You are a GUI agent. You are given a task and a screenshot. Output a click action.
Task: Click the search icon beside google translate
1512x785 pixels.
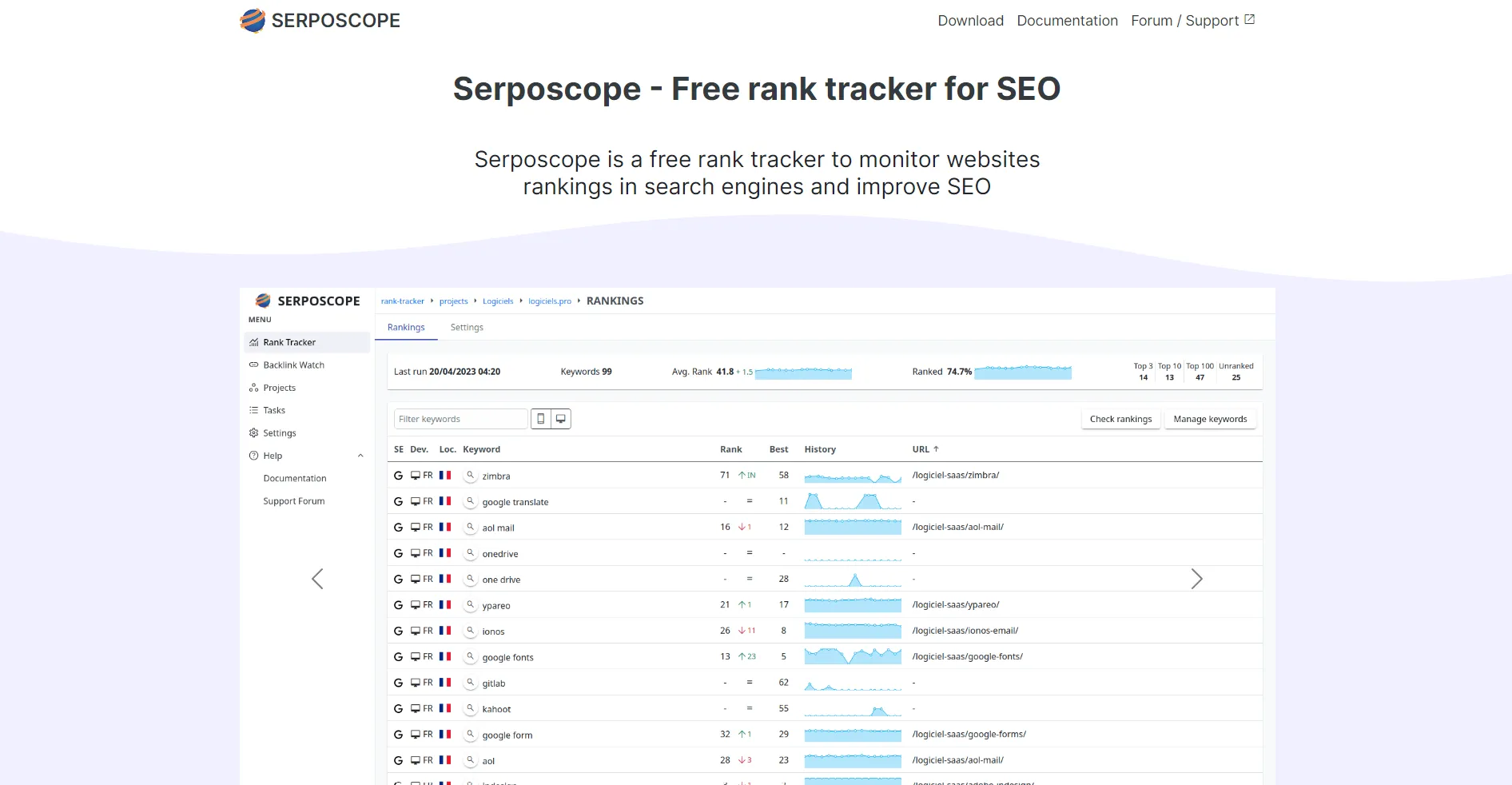[471, 501]
